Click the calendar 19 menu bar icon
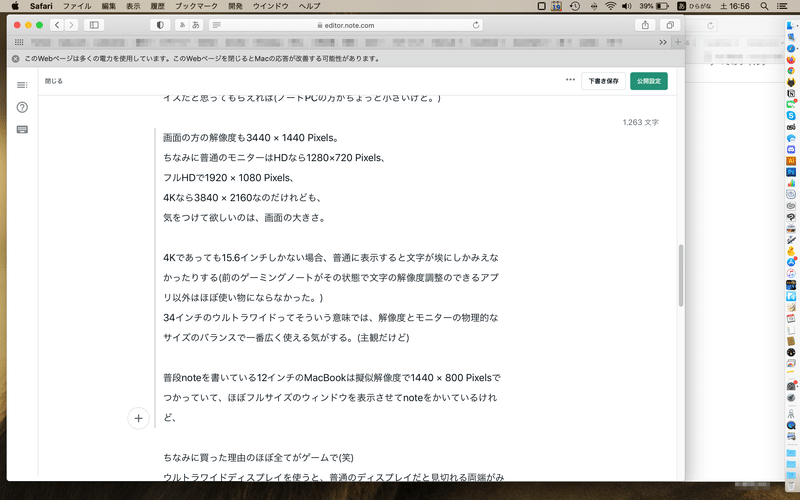800x500 pixels. coord(557,6)
